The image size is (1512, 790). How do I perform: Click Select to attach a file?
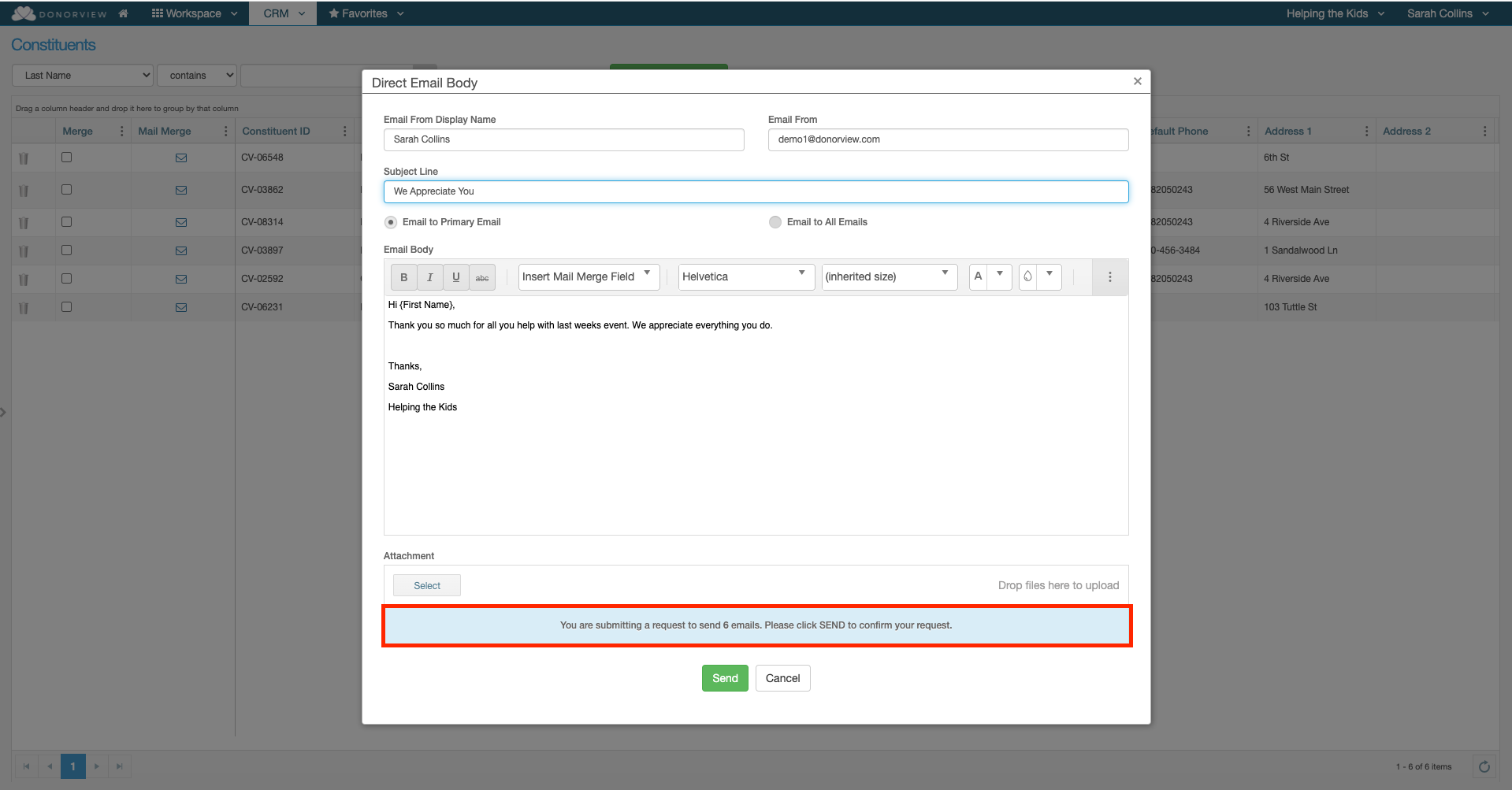coord(426,584)
